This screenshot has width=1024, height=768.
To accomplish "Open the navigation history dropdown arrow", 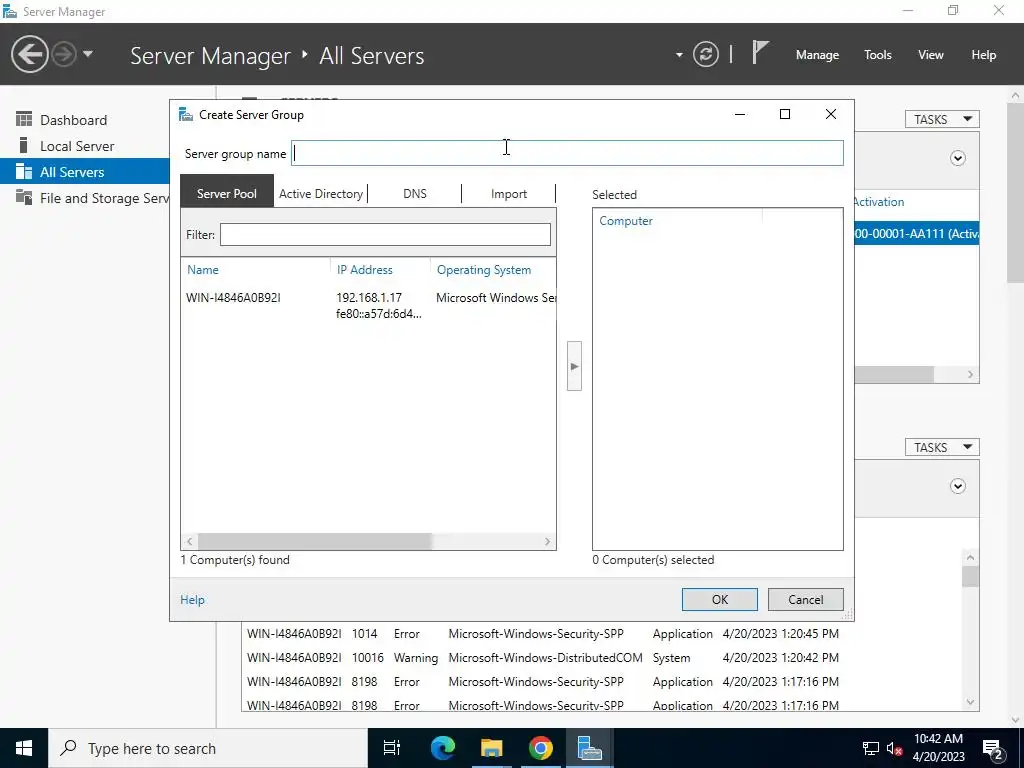I will (x=88, y=54).
